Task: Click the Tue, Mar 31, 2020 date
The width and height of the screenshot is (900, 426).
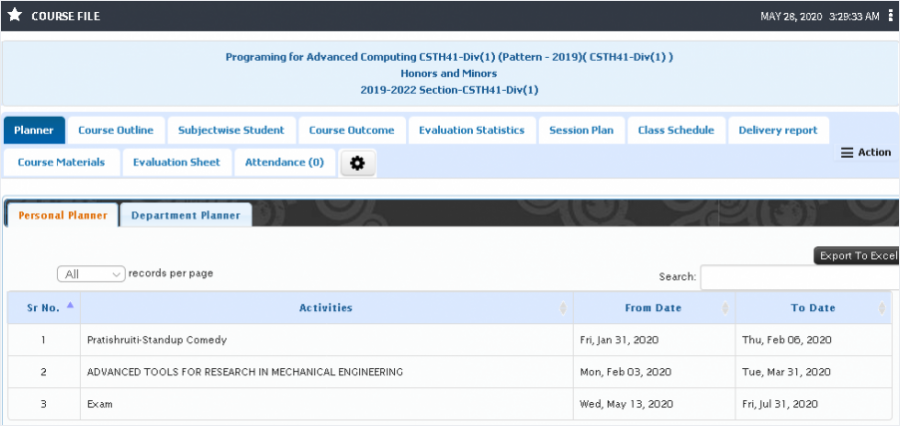Action: pyautogui.click(x=786, y=372)
